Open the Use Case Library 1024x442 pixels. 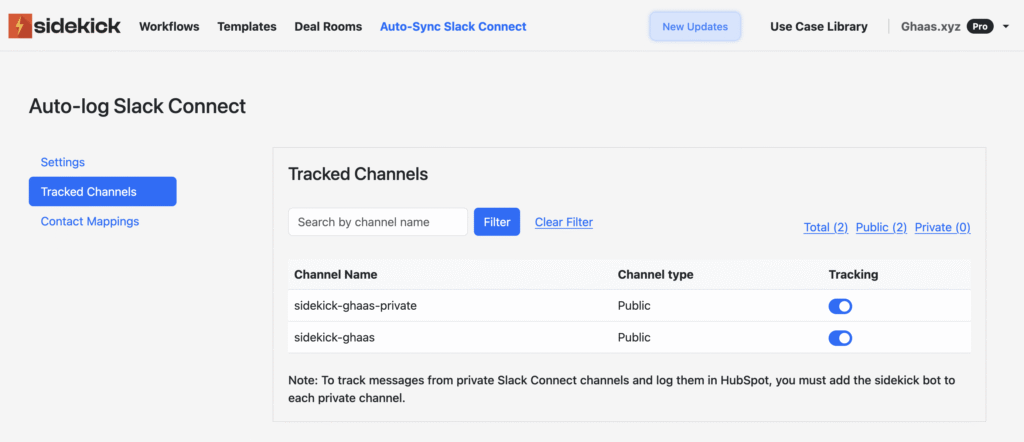click(818, 27)
